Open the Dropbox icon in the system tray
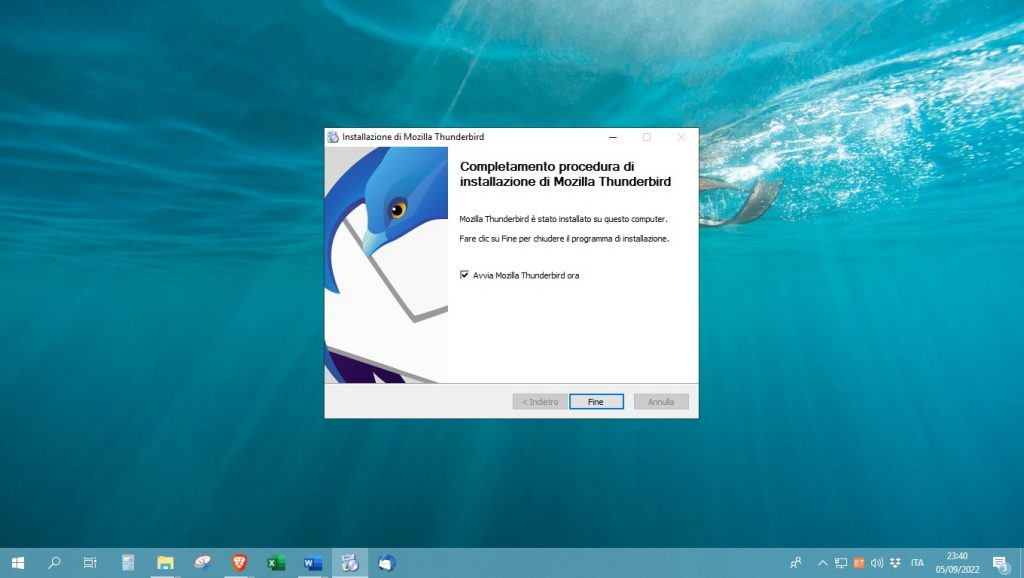 tap(894, 563)
